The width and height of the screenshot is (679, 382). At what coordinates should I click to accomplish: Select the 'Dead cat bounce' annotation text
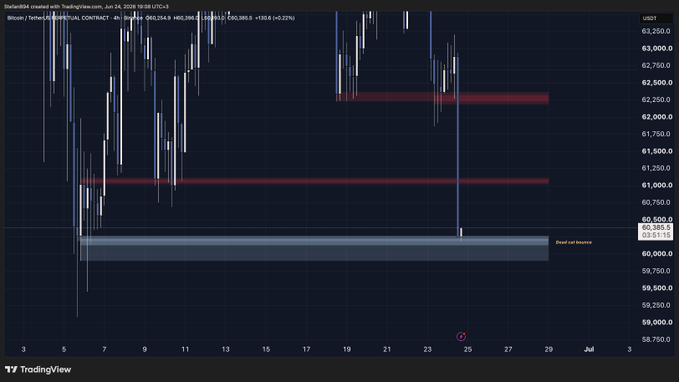click(x=573, y=242)
